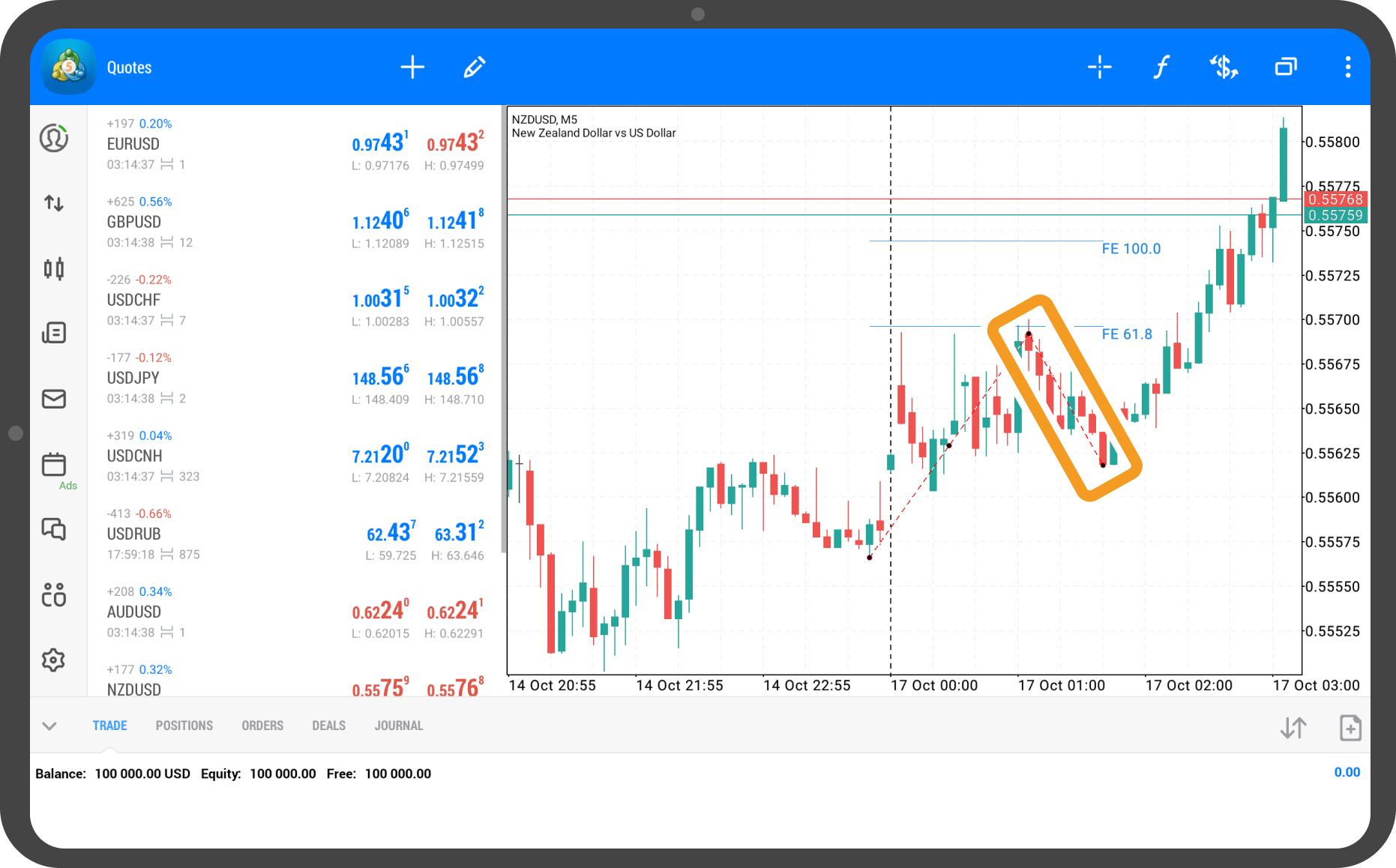This screenshot has height=868, width=1396.
Task: Tap the plus icon to add symbol
Action: point(412,67)
